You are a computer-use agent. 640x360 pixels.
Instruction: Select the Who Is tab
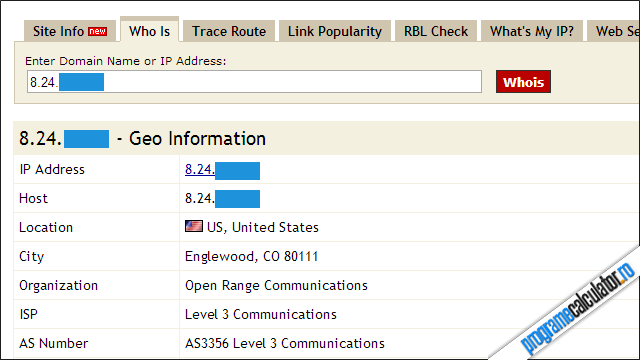(x=149, y=30)
